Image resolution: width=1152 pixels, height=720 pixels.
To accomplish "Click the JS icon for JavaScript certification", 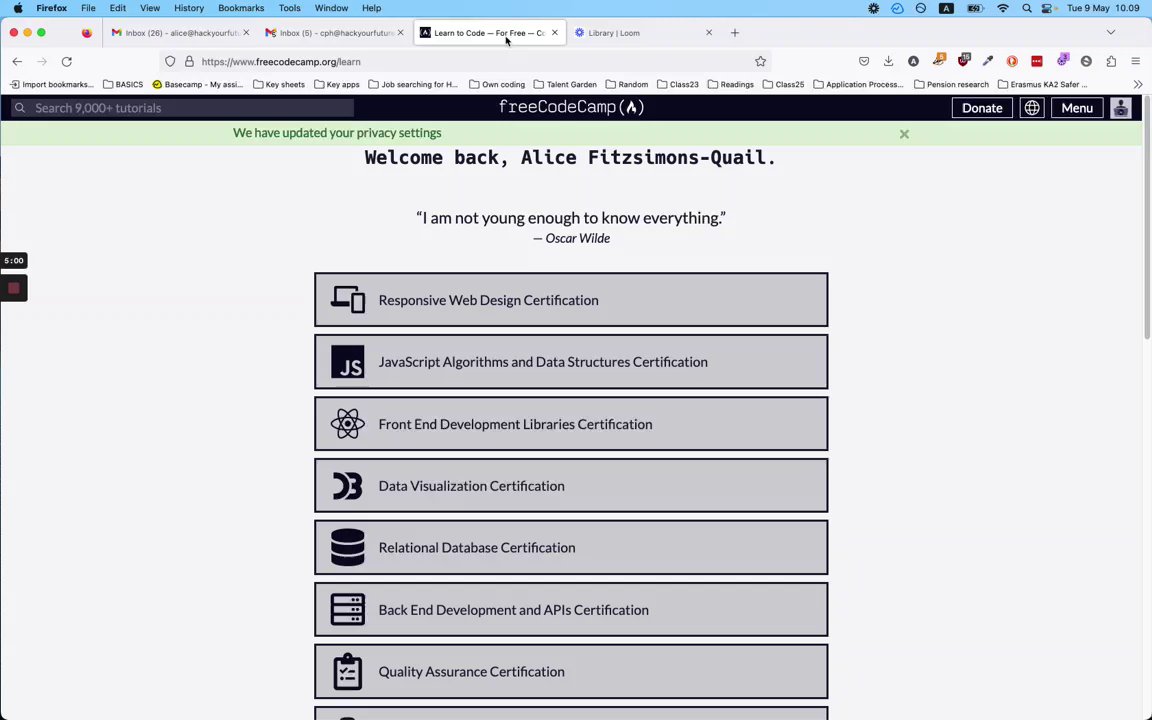I will (348, 362).
